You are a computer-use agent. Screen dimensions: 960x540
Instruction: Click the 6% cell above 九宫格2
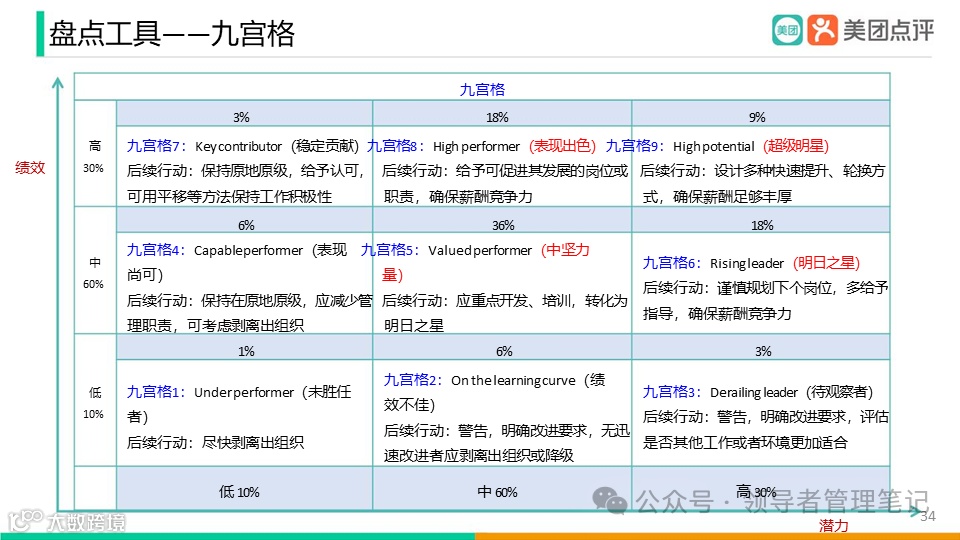click(x=502, y=347)
